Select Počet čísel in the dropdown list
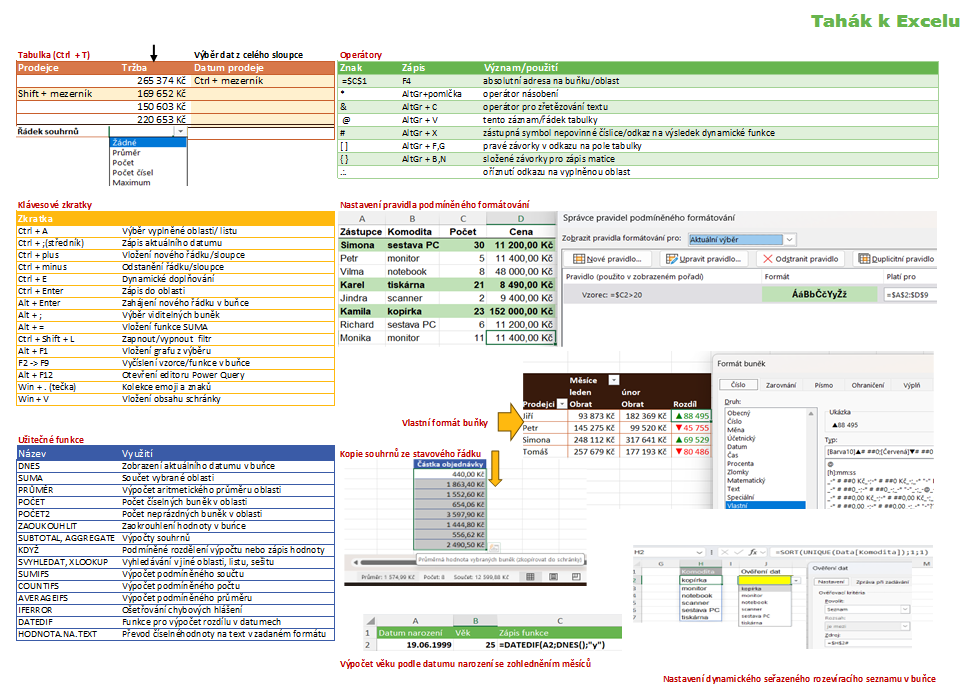This screenshot has width=974, height=697. 148,172
